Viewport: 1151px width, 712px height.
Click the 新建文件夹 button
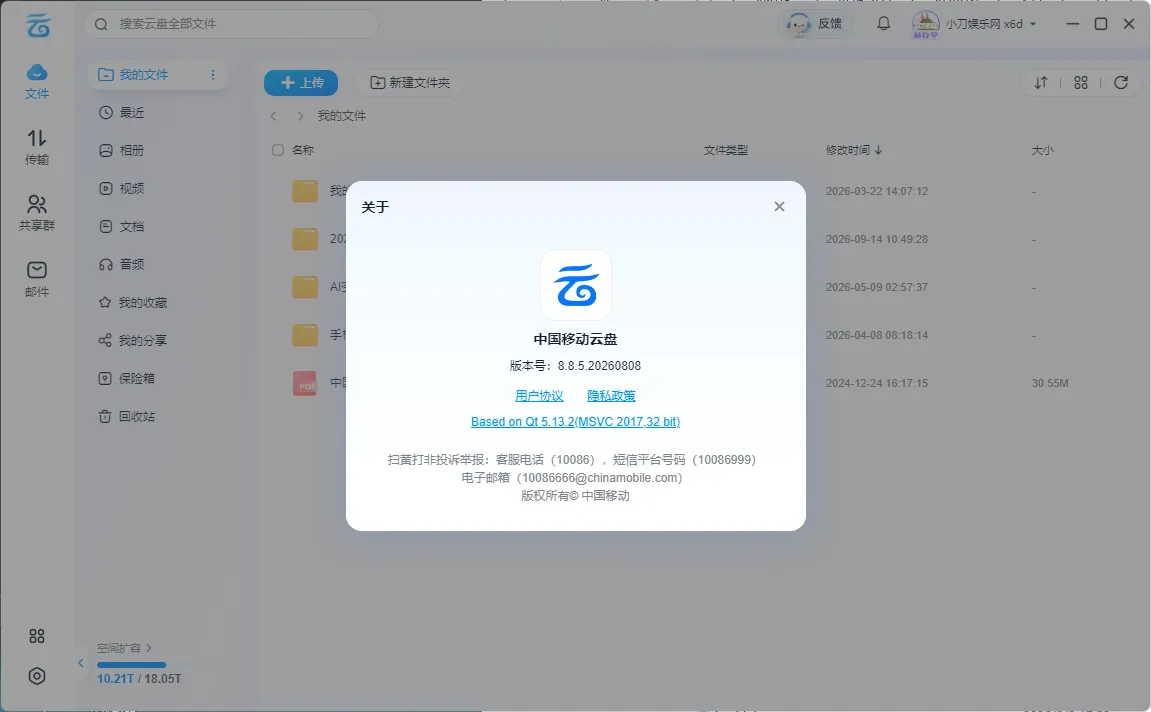[x=410, y=83]
